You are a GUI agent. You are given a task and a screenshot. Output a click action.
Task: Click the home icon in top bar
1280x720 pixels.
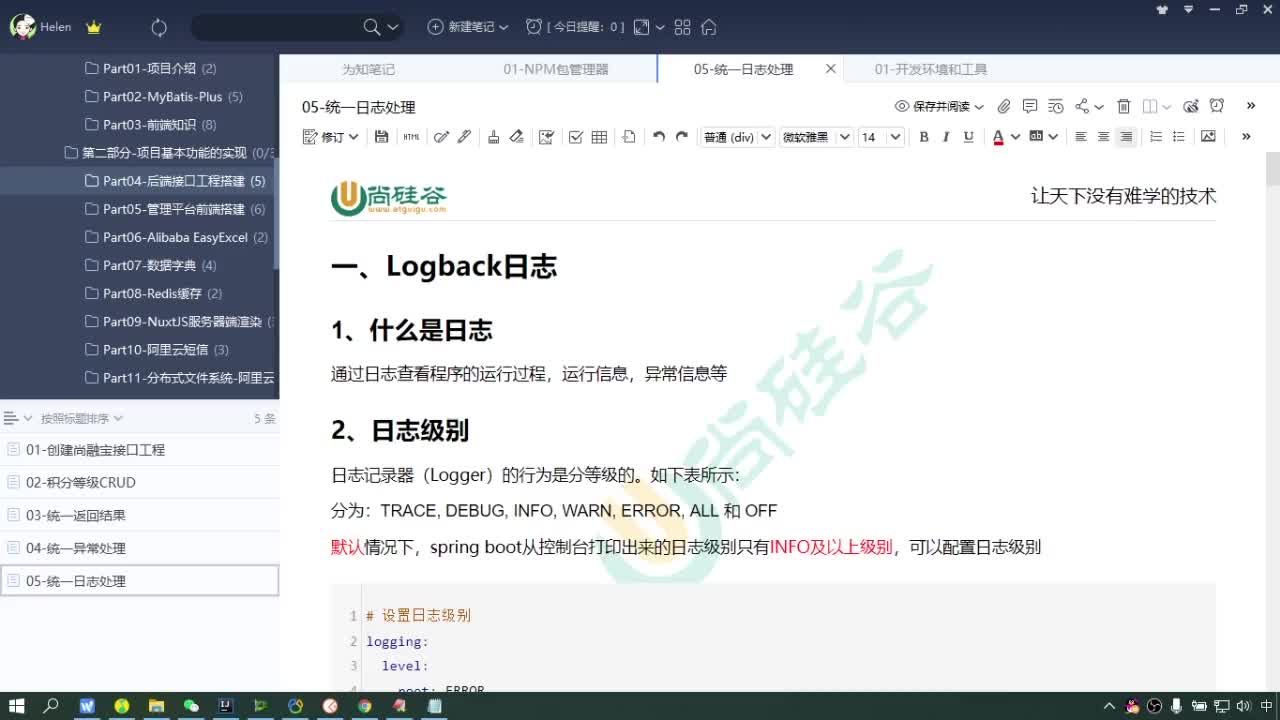[709, 27]
